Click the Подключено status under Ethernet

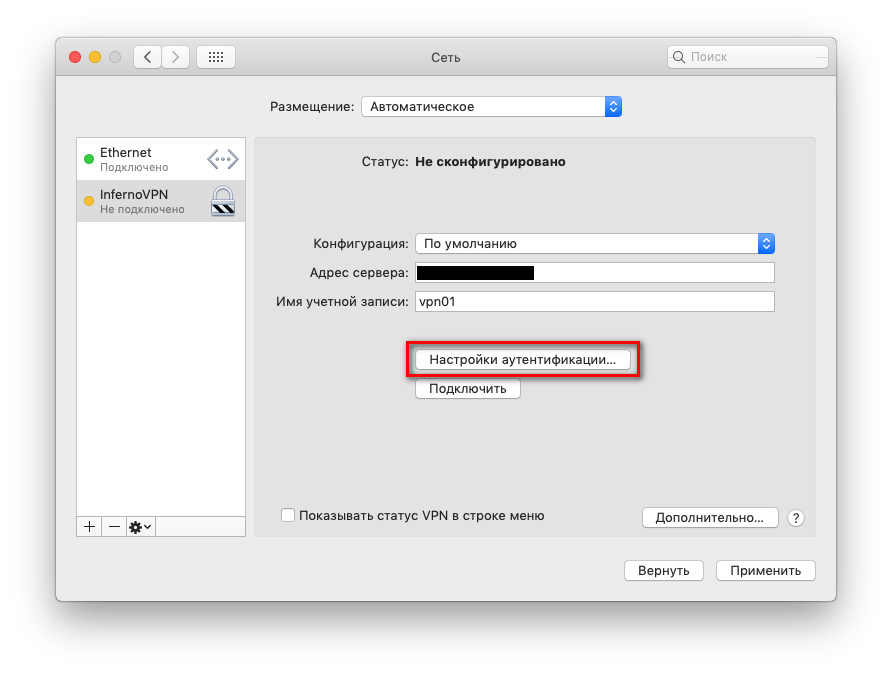coord(134,167)
